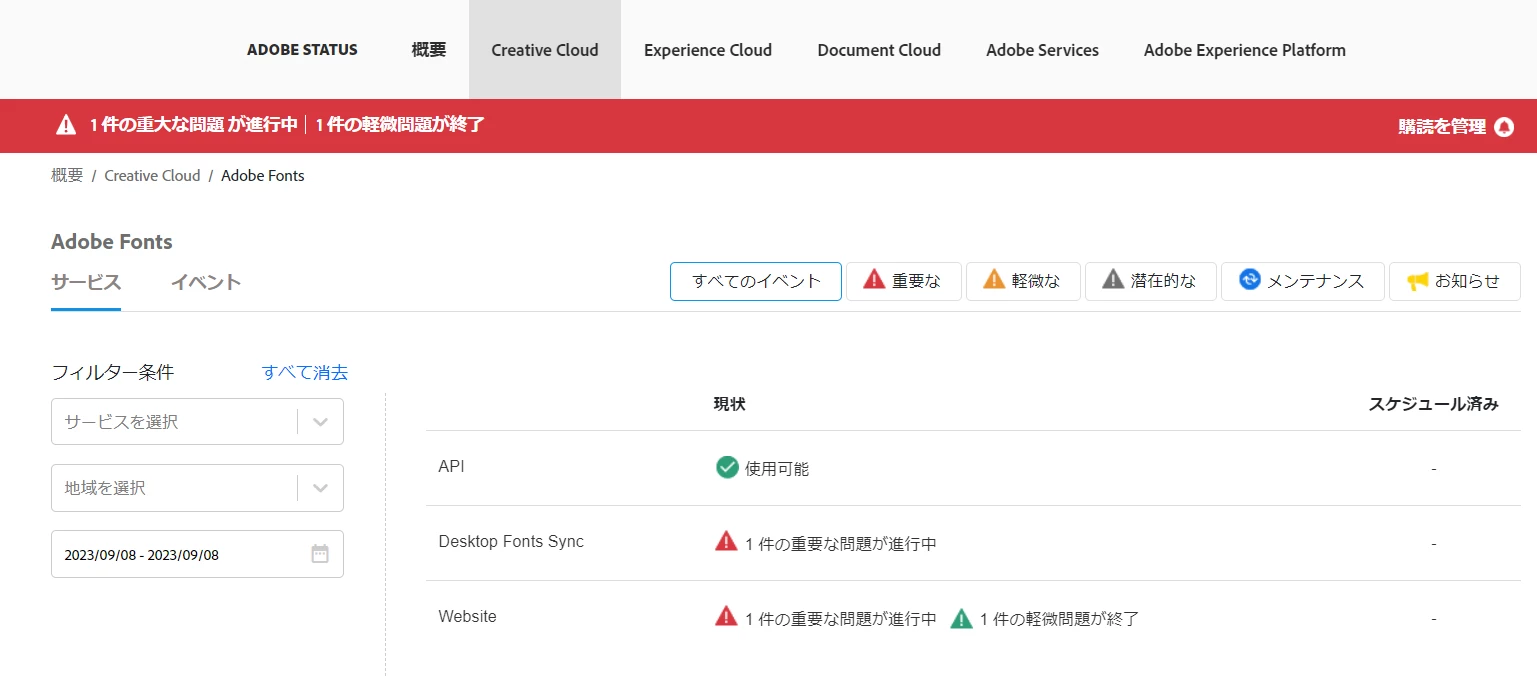The height and width of the screenshot is (676, 1537).
Task: Switch to Experience Cloud tab
Action: (x=708, y=50)
